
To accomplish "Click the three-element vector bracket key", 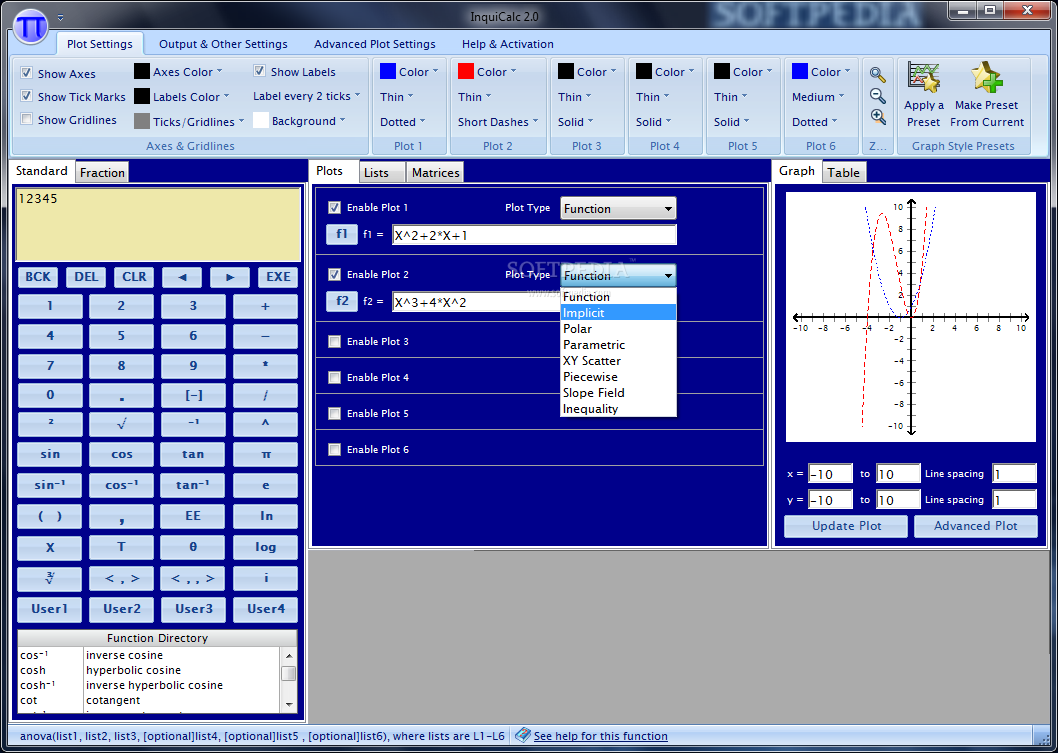I will (x=193, y=578).
